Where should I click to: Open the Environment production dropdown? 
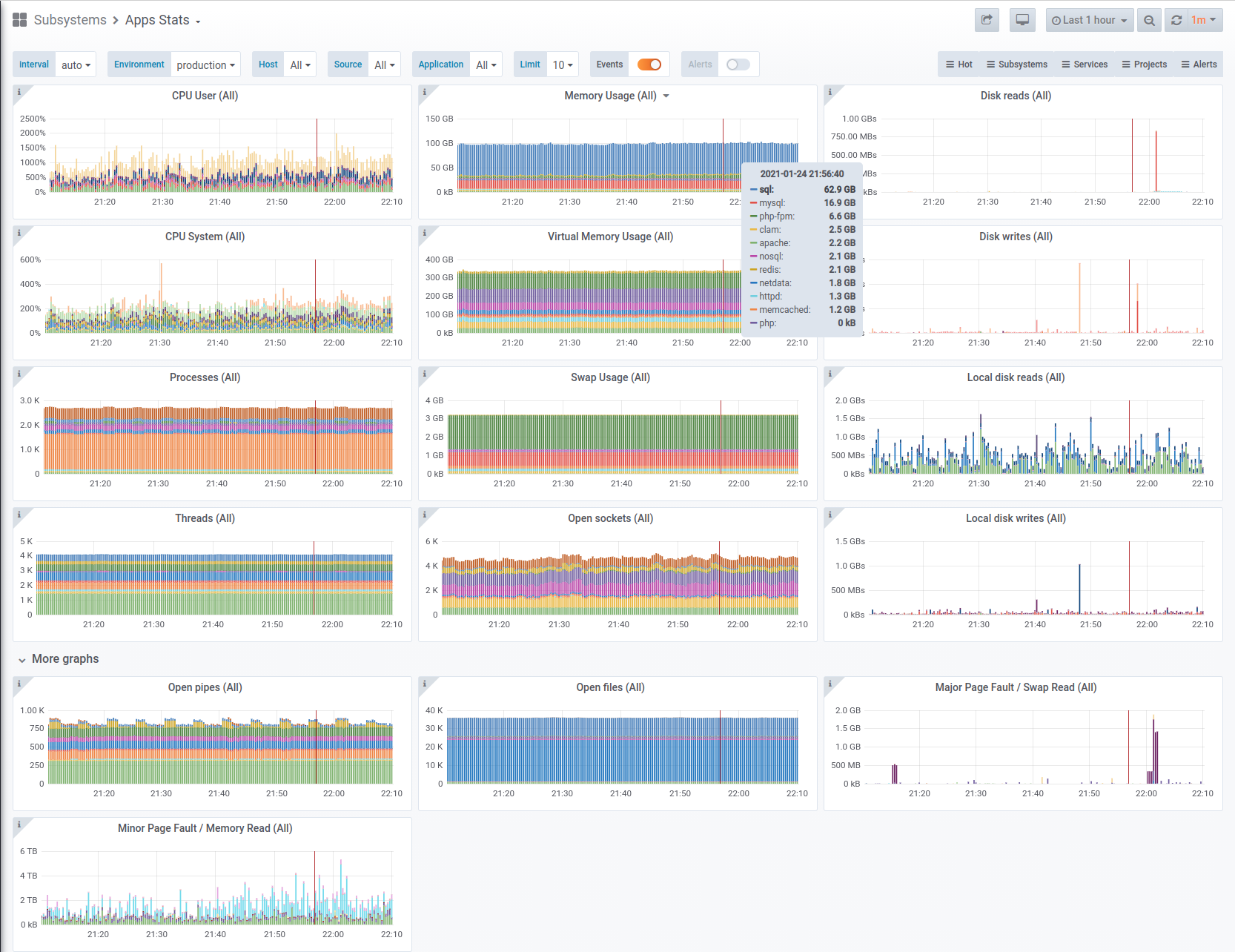click(x=206, y=65)
